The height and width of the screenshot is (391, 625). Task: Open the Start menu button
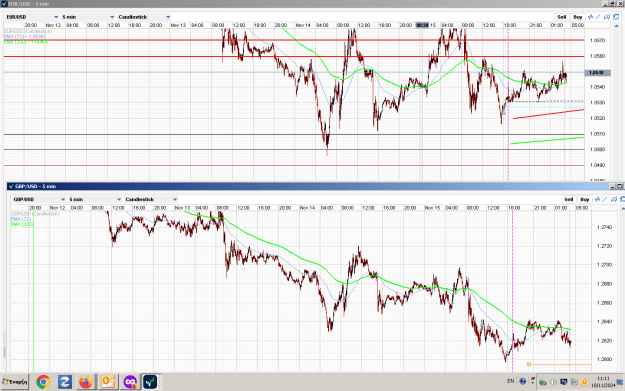tap(15, 382)
